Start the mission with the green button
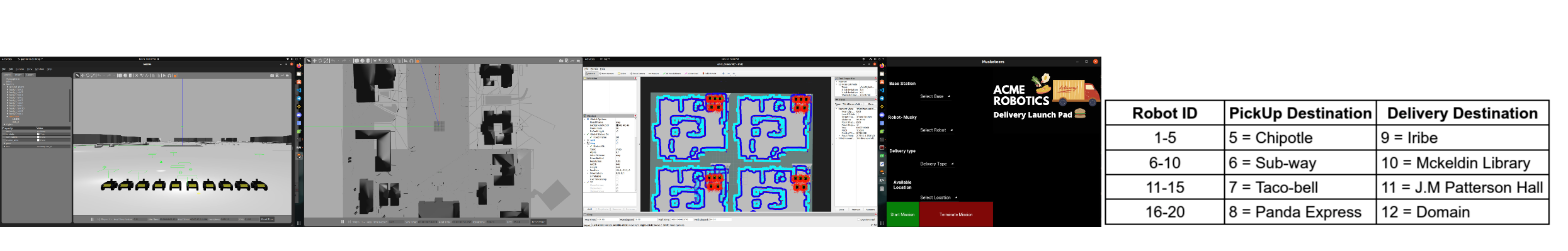Viewport: 1568px width, 251px height. 902,215
